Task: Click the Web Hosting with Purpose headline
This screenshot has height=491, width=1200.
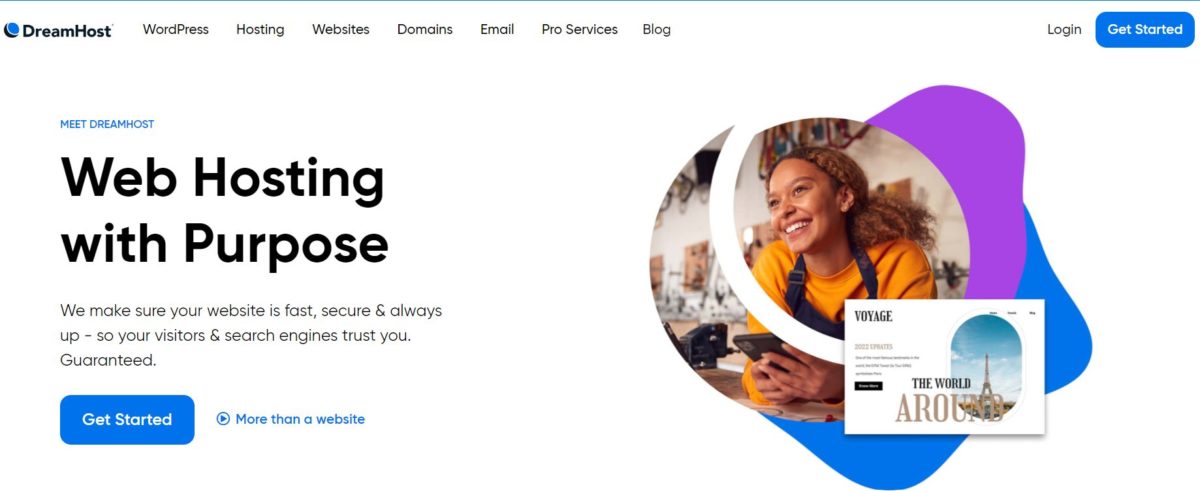Action: [x=224, y=209]
